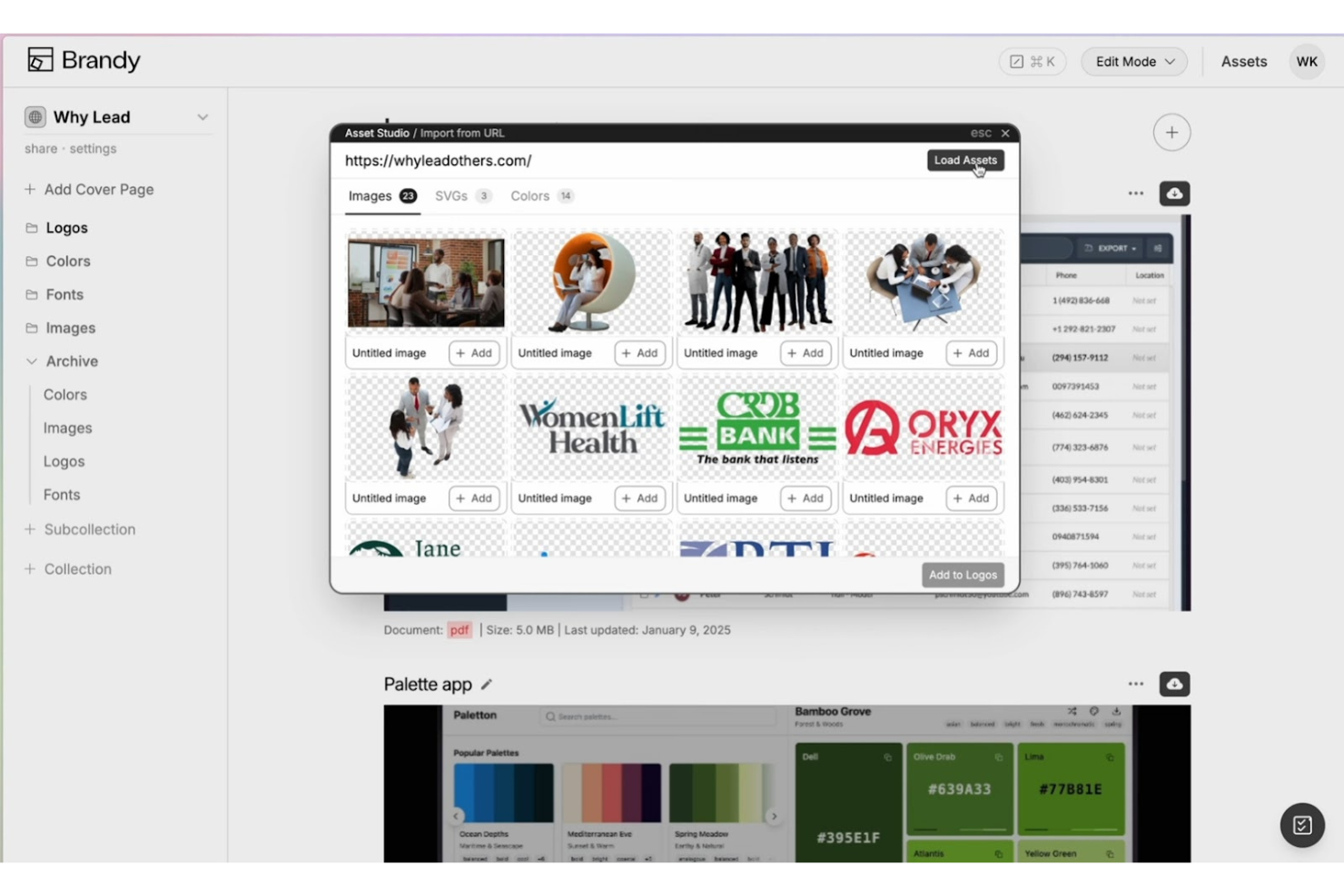Open the Edit Mode dropdown

1134,62
